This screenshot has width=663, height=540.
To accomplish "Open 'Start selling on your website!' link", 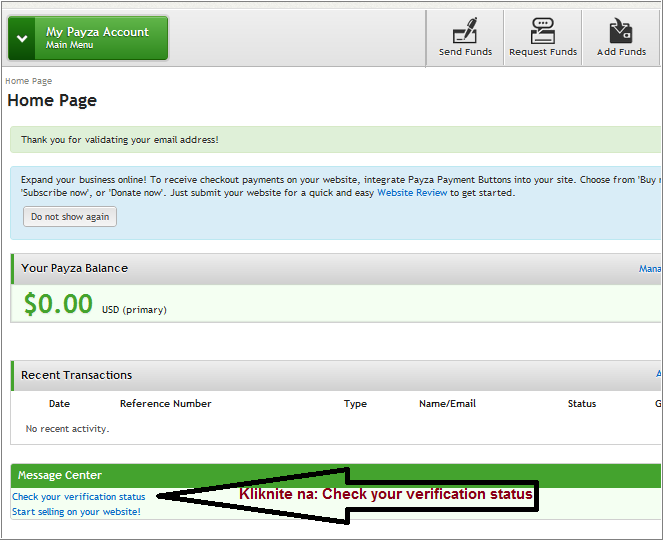I will pos(76,512).
